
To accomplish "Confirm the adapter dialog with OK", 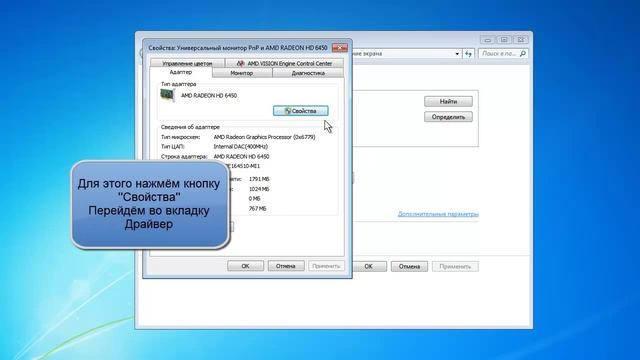I will pyautogui.click(x=245, y=266).
